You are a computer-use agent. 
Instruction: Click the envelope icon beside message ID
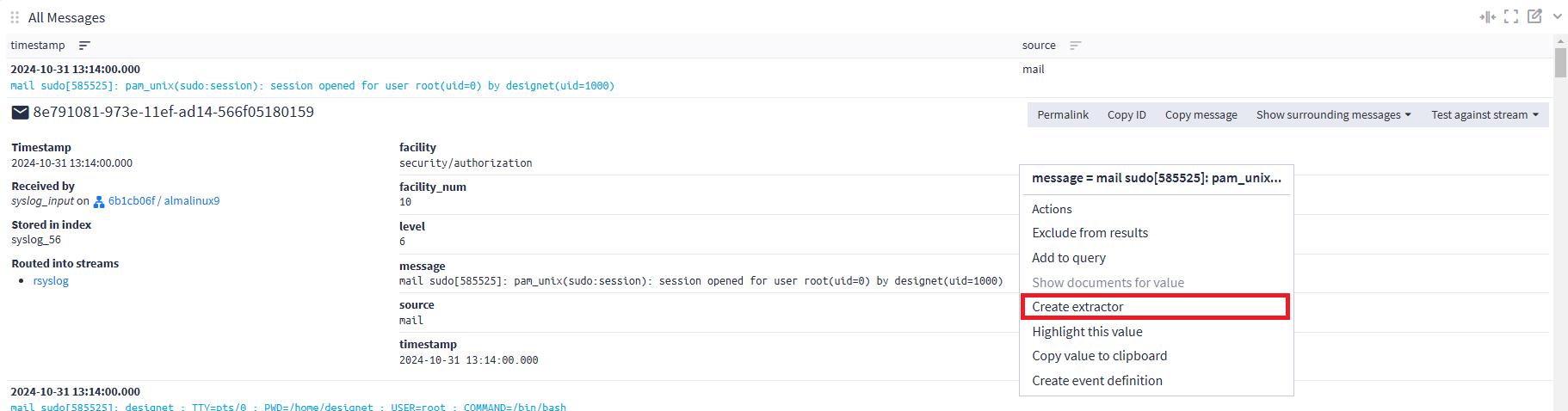tap(20, 113)
